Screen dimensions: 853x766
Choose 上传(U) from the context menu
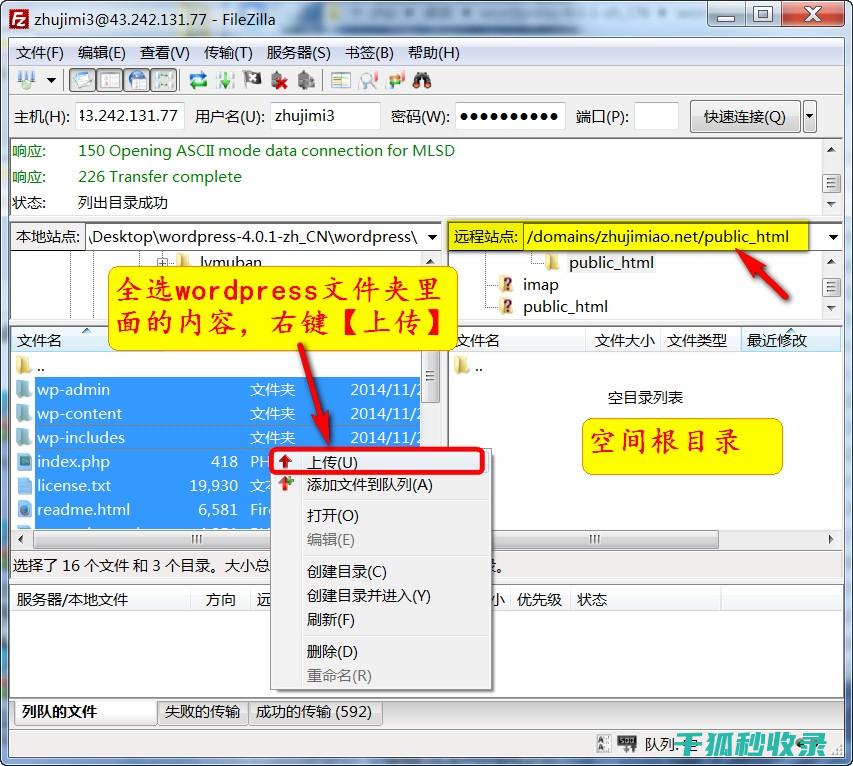(x=381, y=462)
